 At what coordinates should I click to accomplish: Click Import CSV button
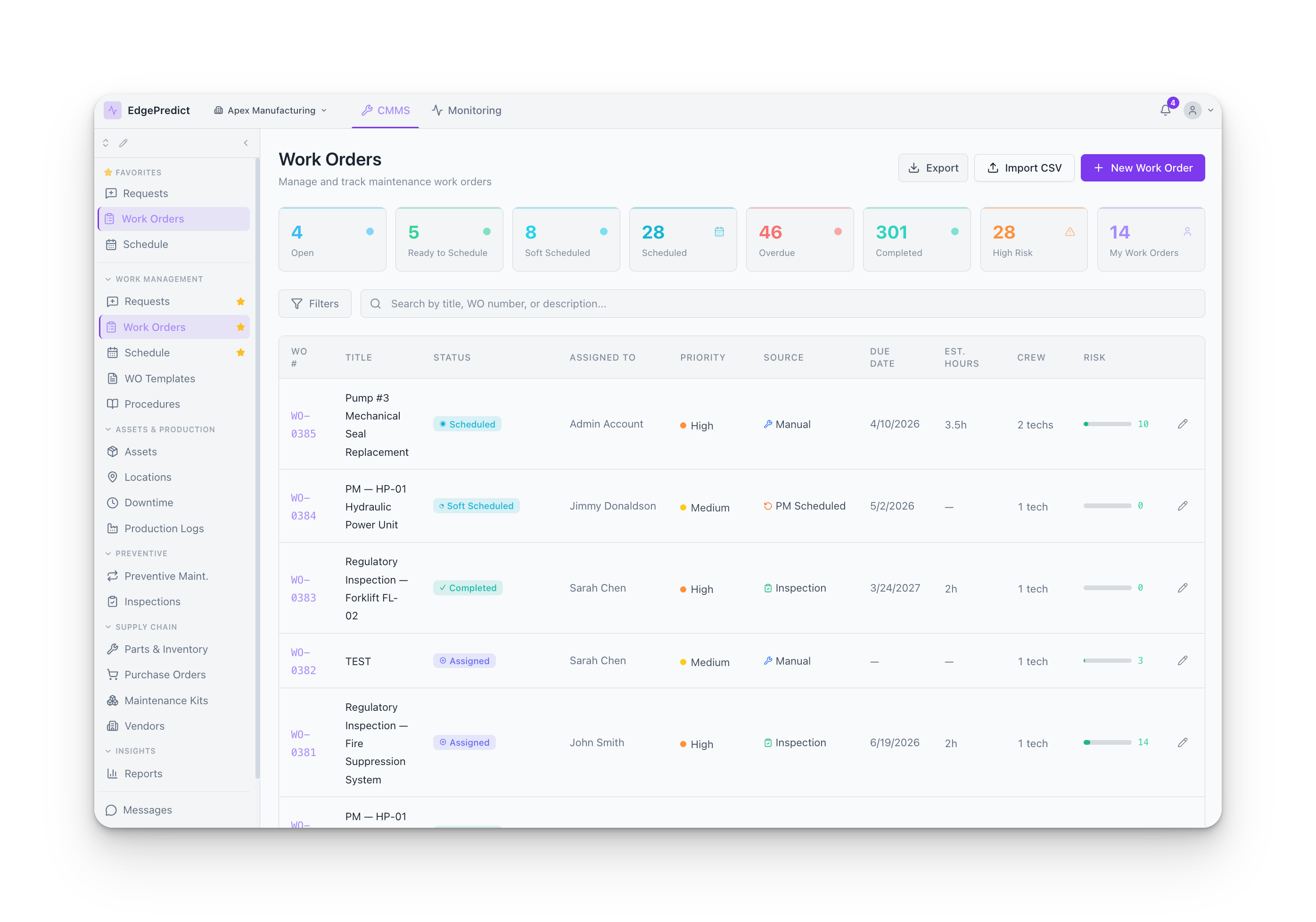[1024, 167]
